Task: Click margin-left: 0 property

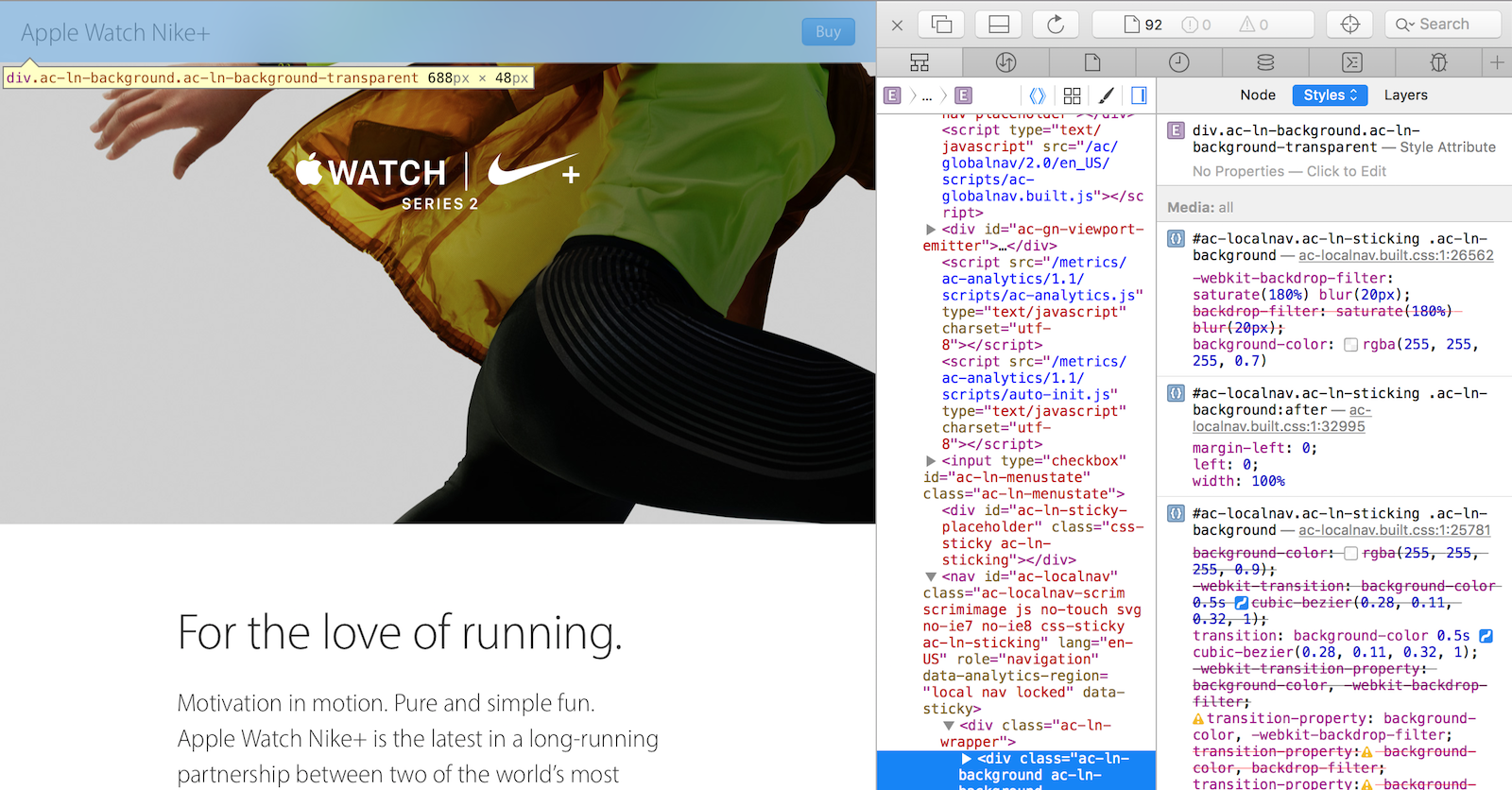Action: 1254,448
